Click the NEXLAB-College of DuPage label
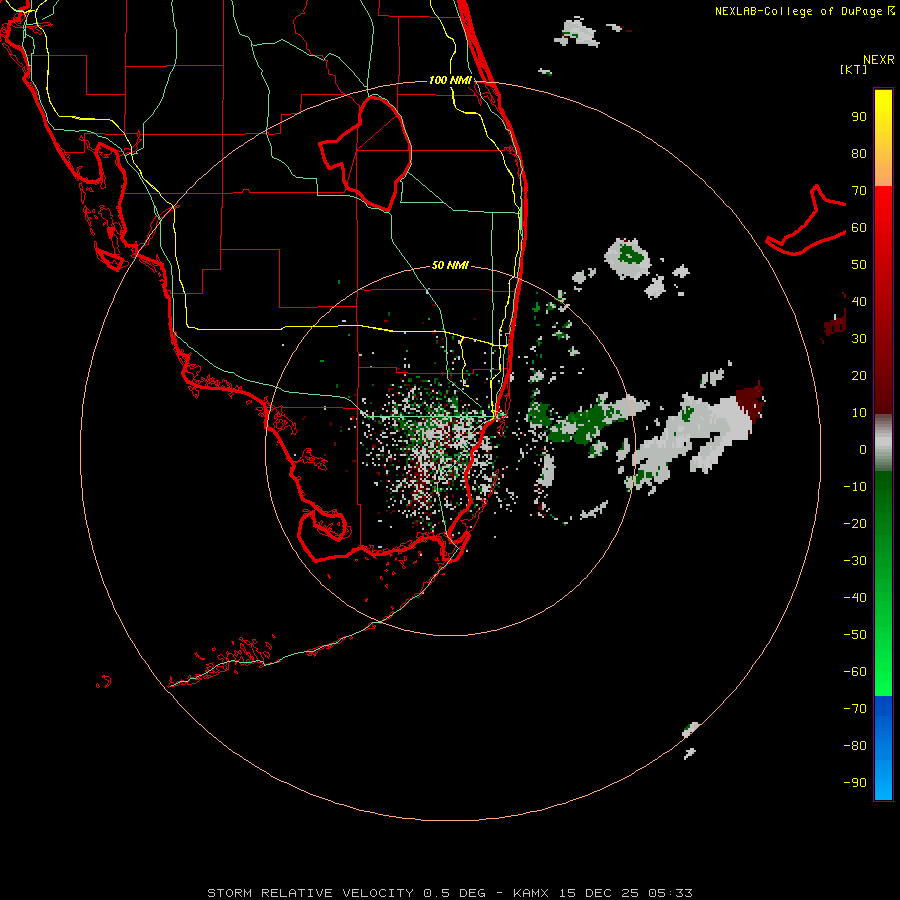900x900 pixels. pos(804,11)
